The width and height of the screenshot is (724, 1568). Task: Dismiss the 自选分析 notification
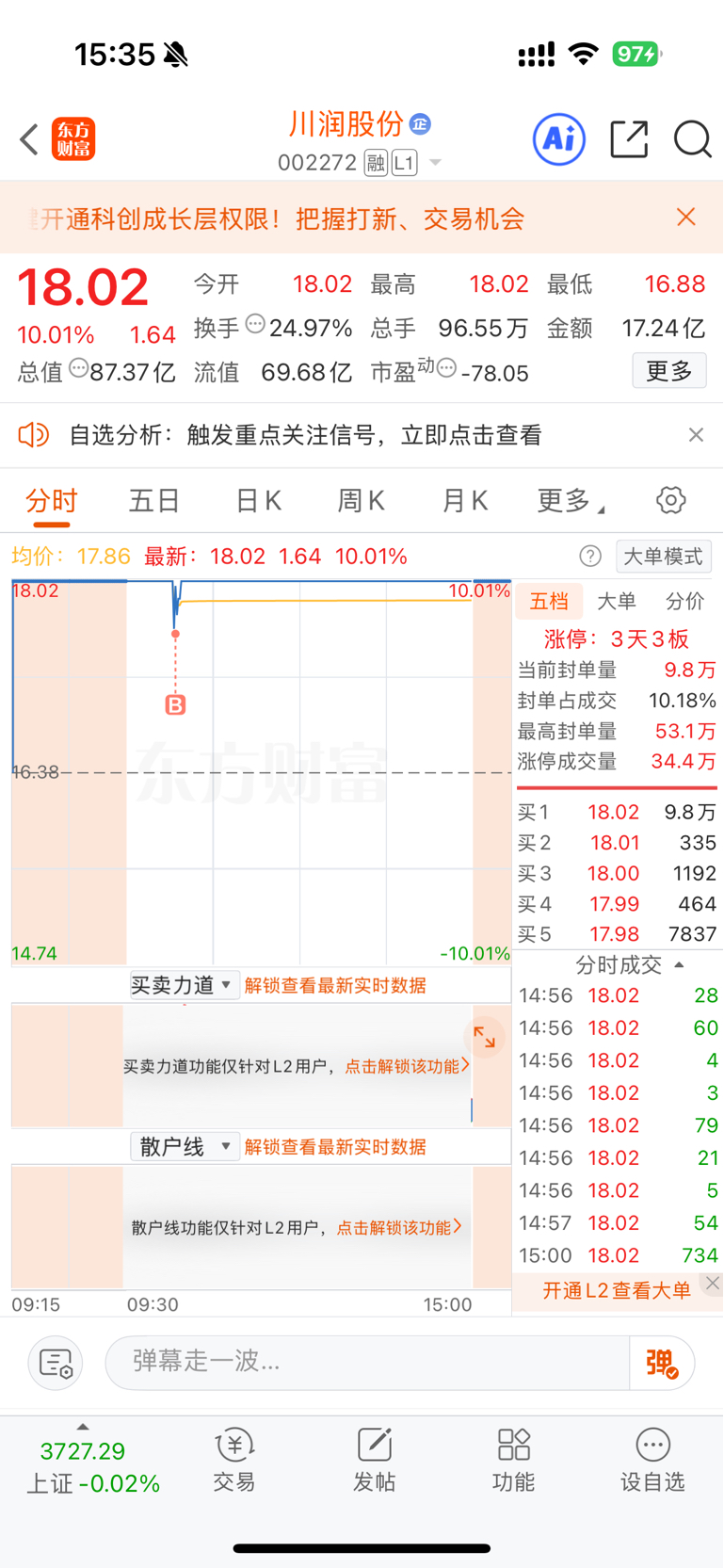[696, 434]
